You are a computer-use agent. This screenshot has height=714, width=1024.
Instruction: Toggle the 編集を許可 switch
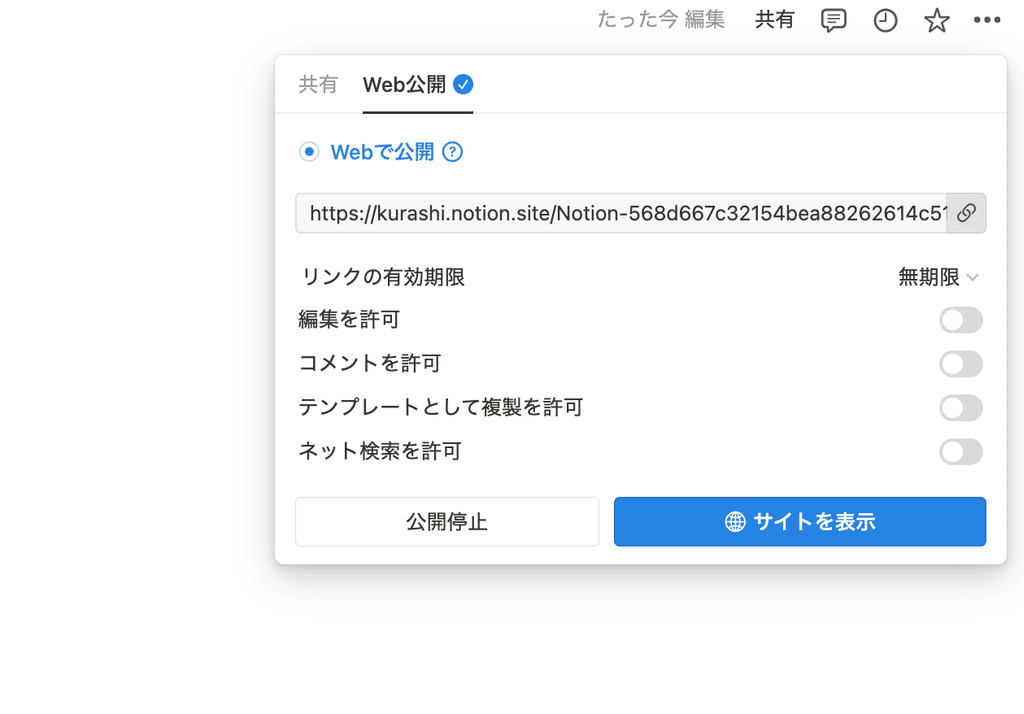point(961,320)
